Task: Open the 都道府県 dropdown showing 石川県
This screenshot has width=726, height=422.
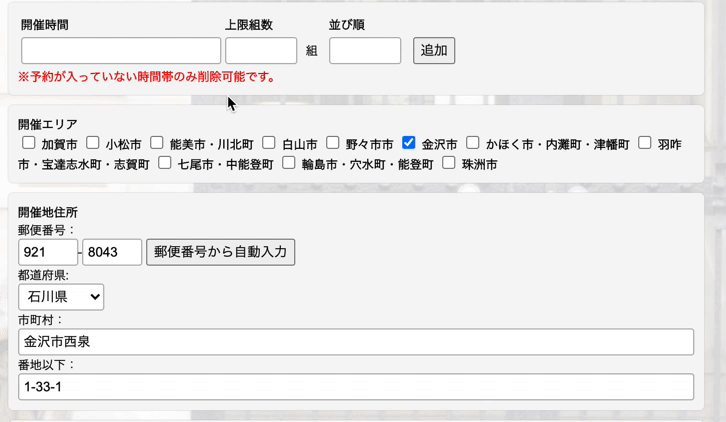Action: [61, 297]
